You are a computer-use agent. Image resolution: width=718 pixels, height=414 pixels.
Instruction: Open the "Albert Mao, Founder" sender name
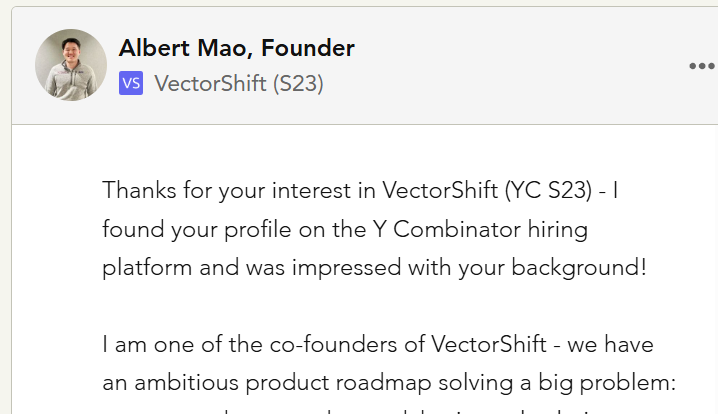click(236, 47)
